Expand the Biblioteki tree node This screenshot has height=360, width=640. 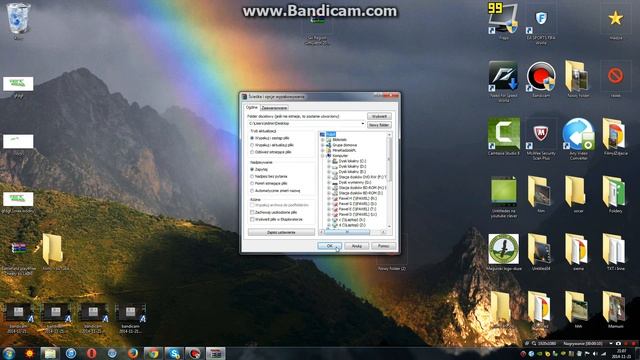click(323, 140)
